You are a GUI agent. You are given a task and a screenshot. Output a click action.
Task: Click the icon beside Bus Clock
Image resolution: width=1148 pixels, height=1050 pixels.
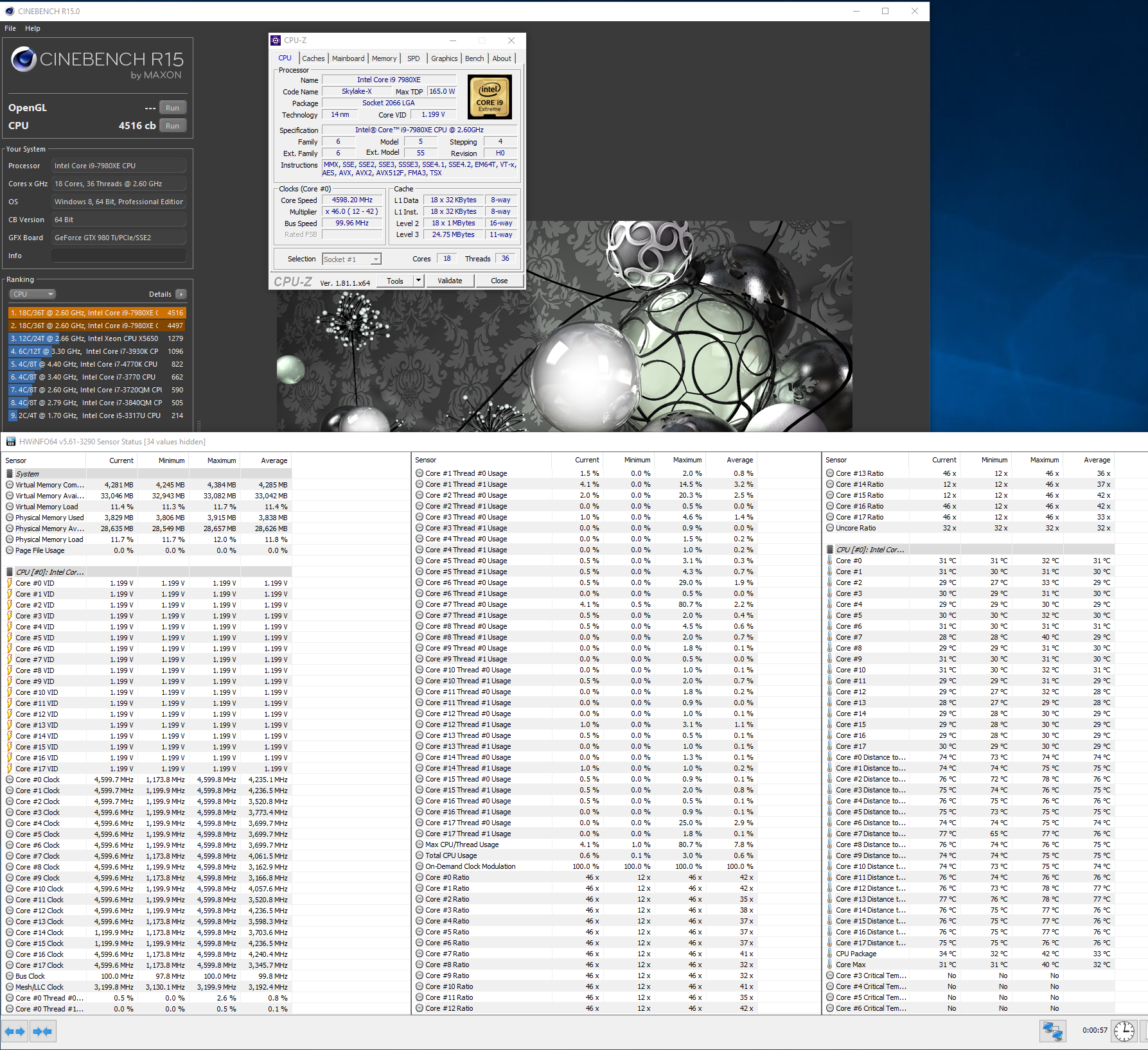(10, 976)
